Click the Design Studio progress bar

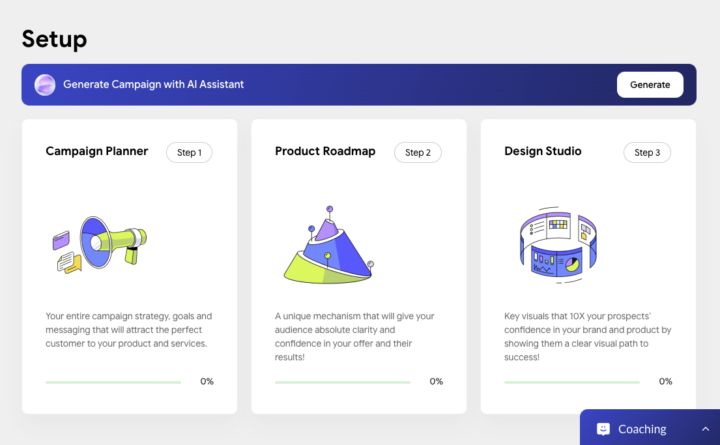coord(572,382)
